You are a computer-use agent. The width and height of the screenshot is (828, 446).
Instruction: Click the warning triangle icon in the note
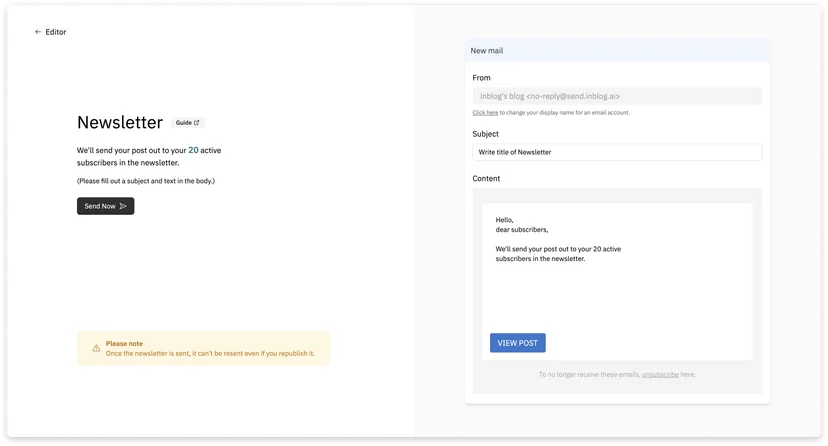tap(96, 348)
